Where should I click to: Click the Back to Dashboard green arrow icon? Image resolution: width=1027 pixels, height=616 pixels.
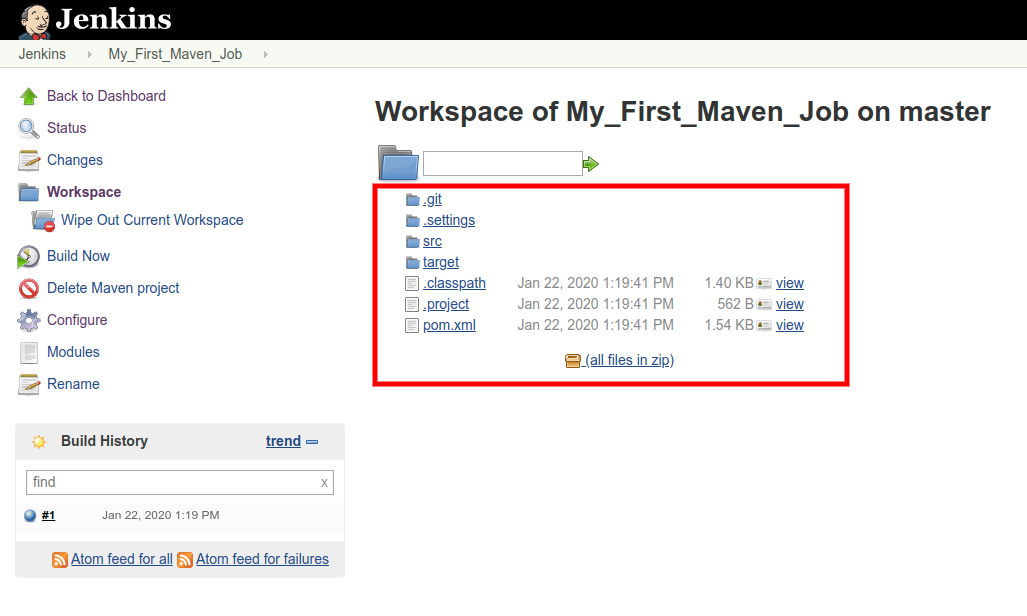(x=29, y=96)
